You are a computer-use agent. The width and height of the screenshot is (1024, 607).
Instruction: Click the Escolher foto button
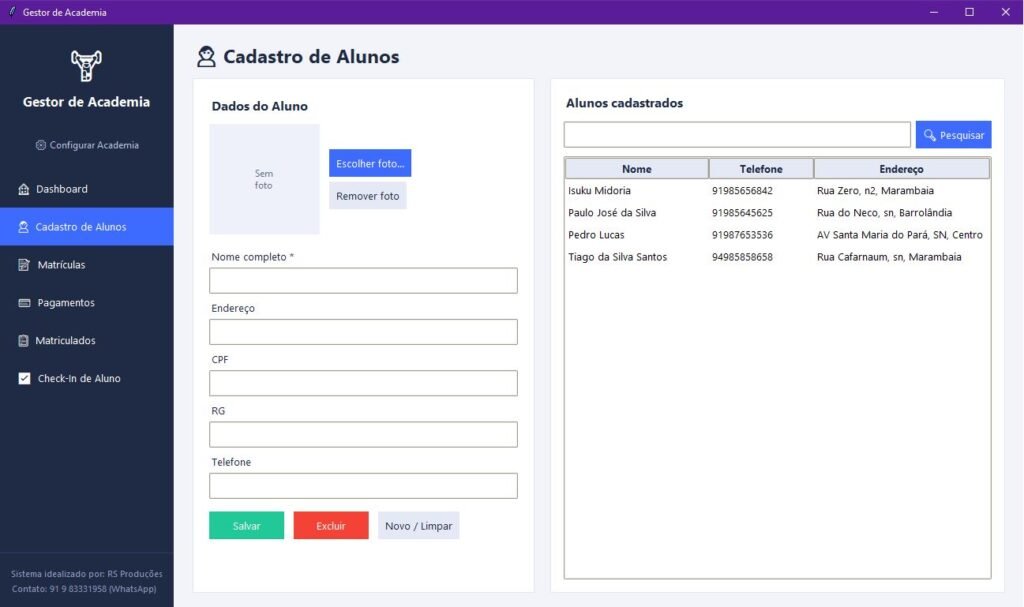[370, 163]
